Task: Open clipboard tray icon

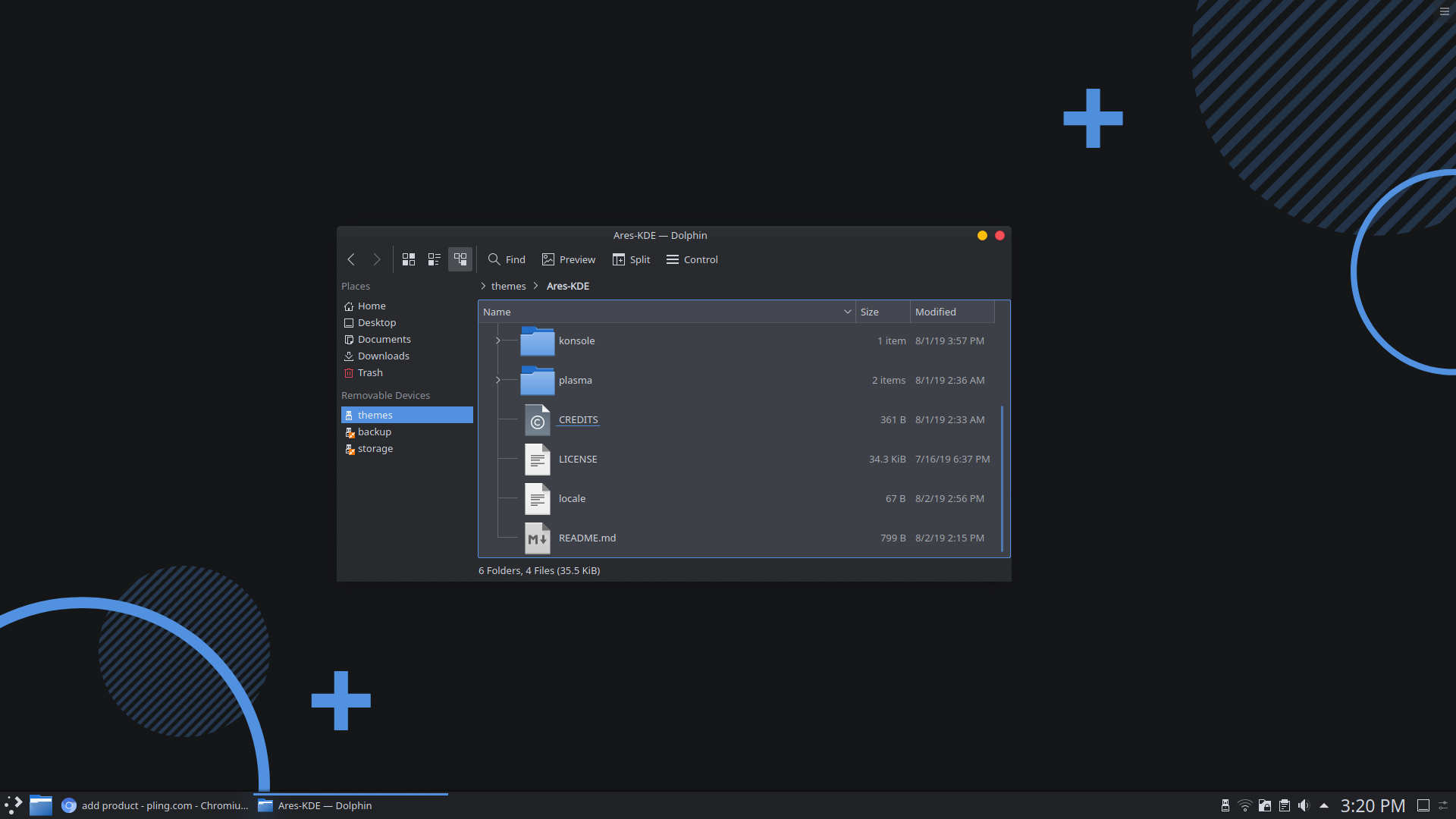Action: [1285, 805]
